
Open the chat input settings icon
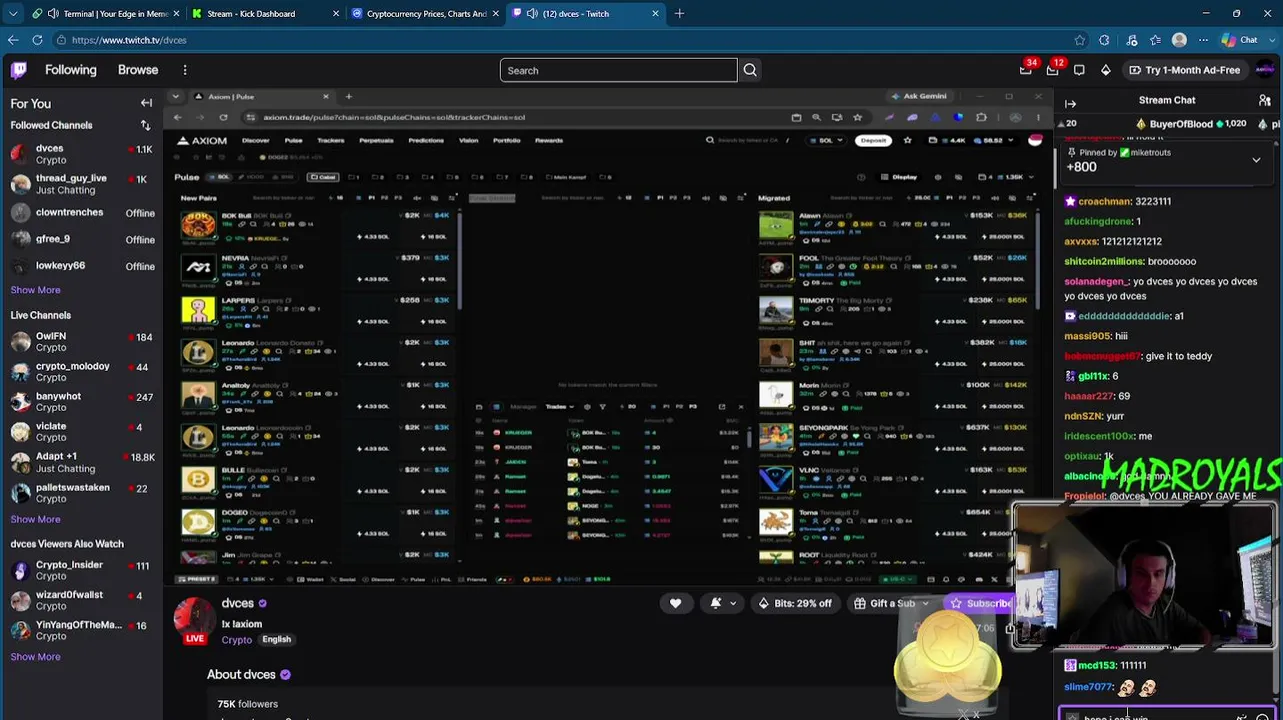pyautogui.click(x=1241, y=716)
